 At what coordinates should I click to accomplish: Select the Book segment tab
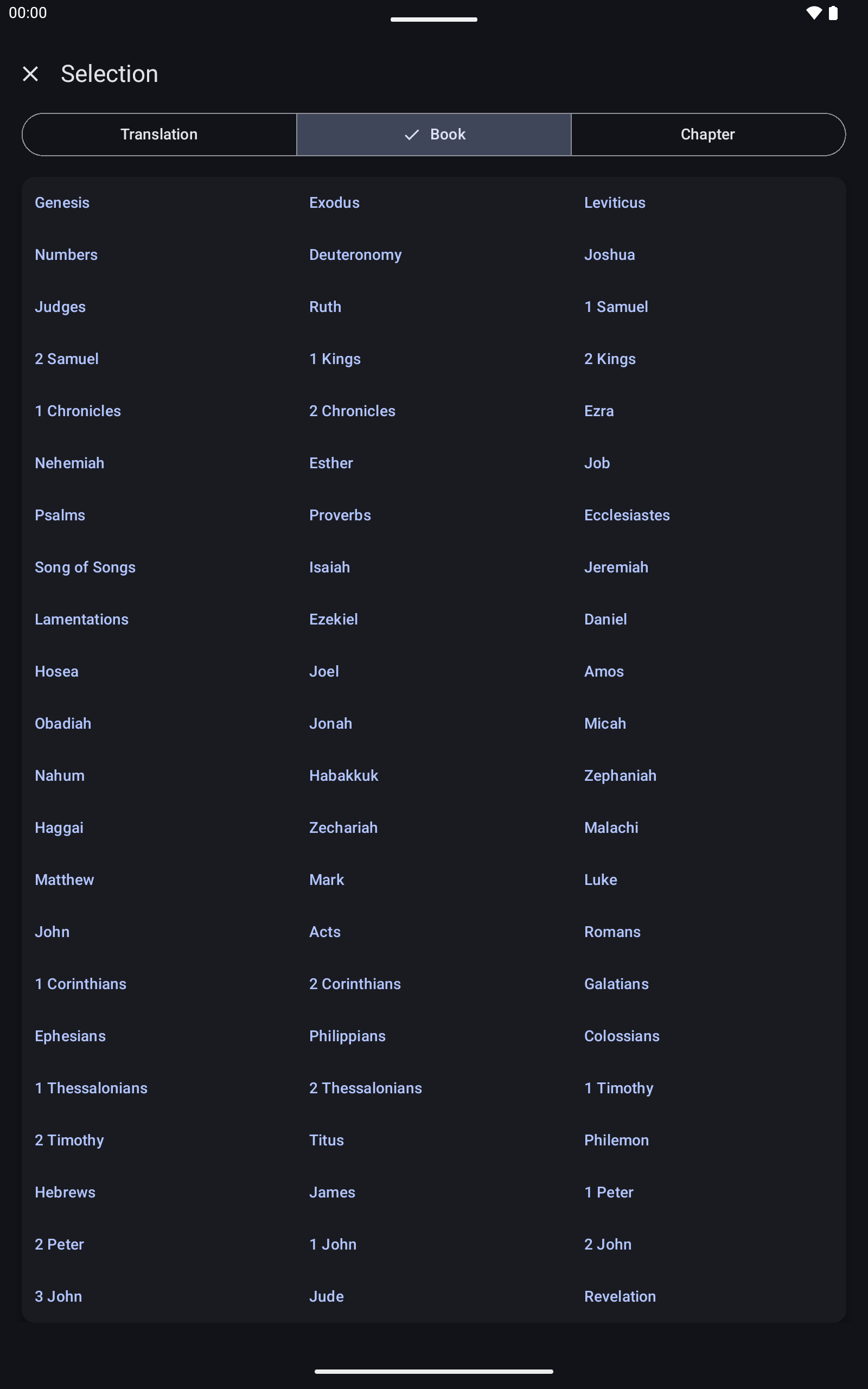click(434, 135)
